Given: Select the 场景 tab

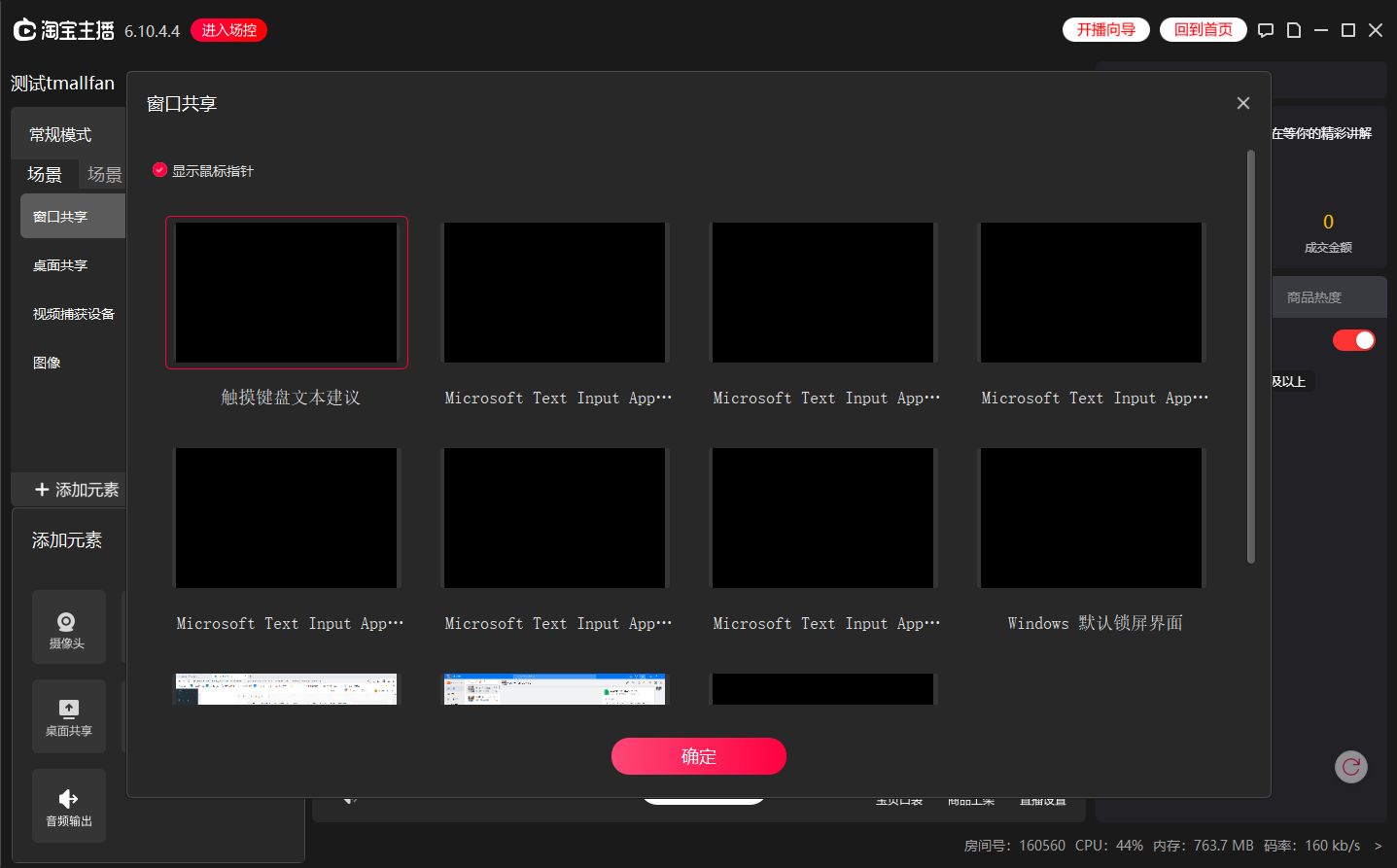Looking at the screenshot, I should (45, 175).
